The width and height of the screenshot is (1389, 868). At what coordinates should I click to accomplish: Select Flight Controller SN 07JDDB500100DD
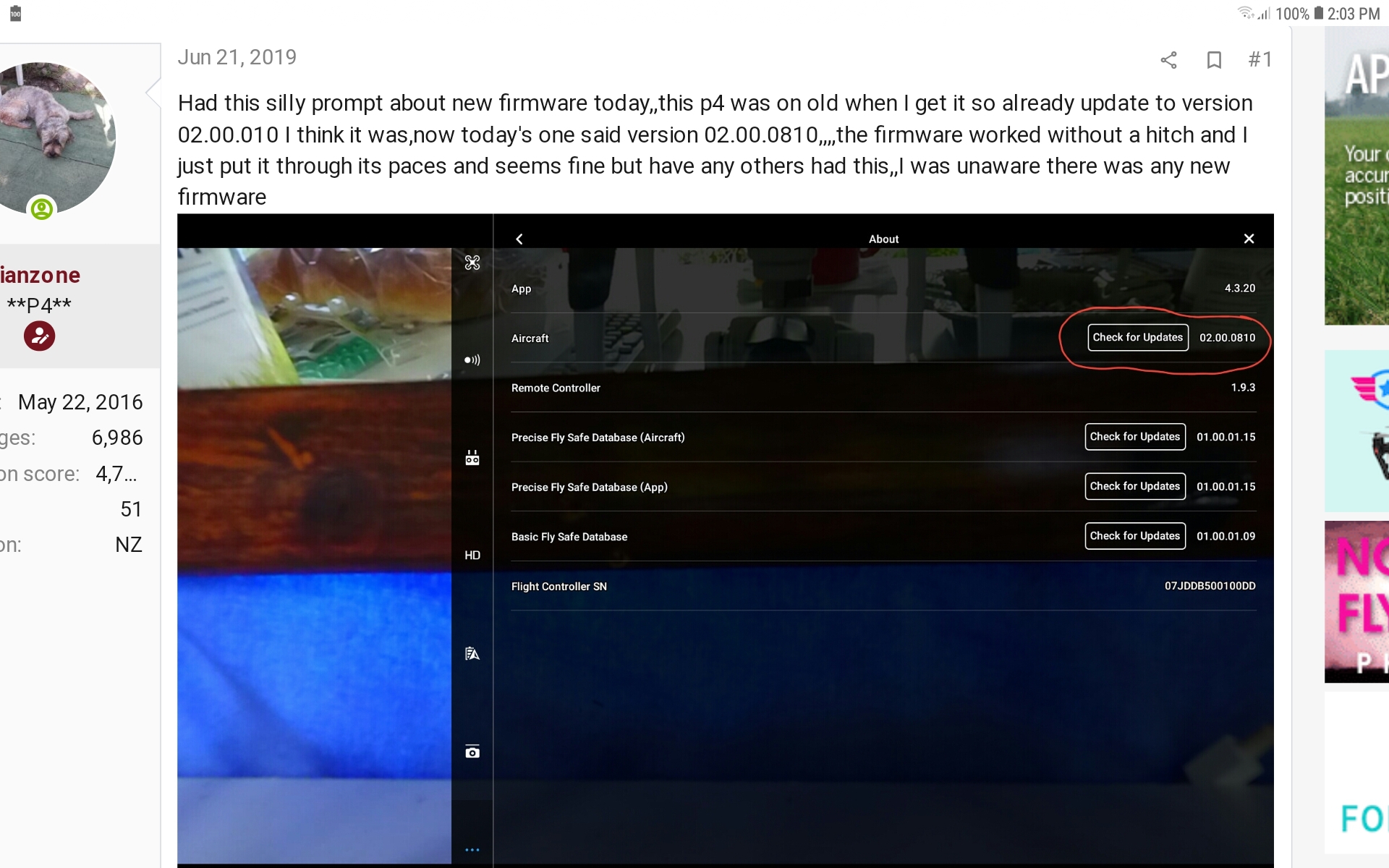click(1210, 586)
